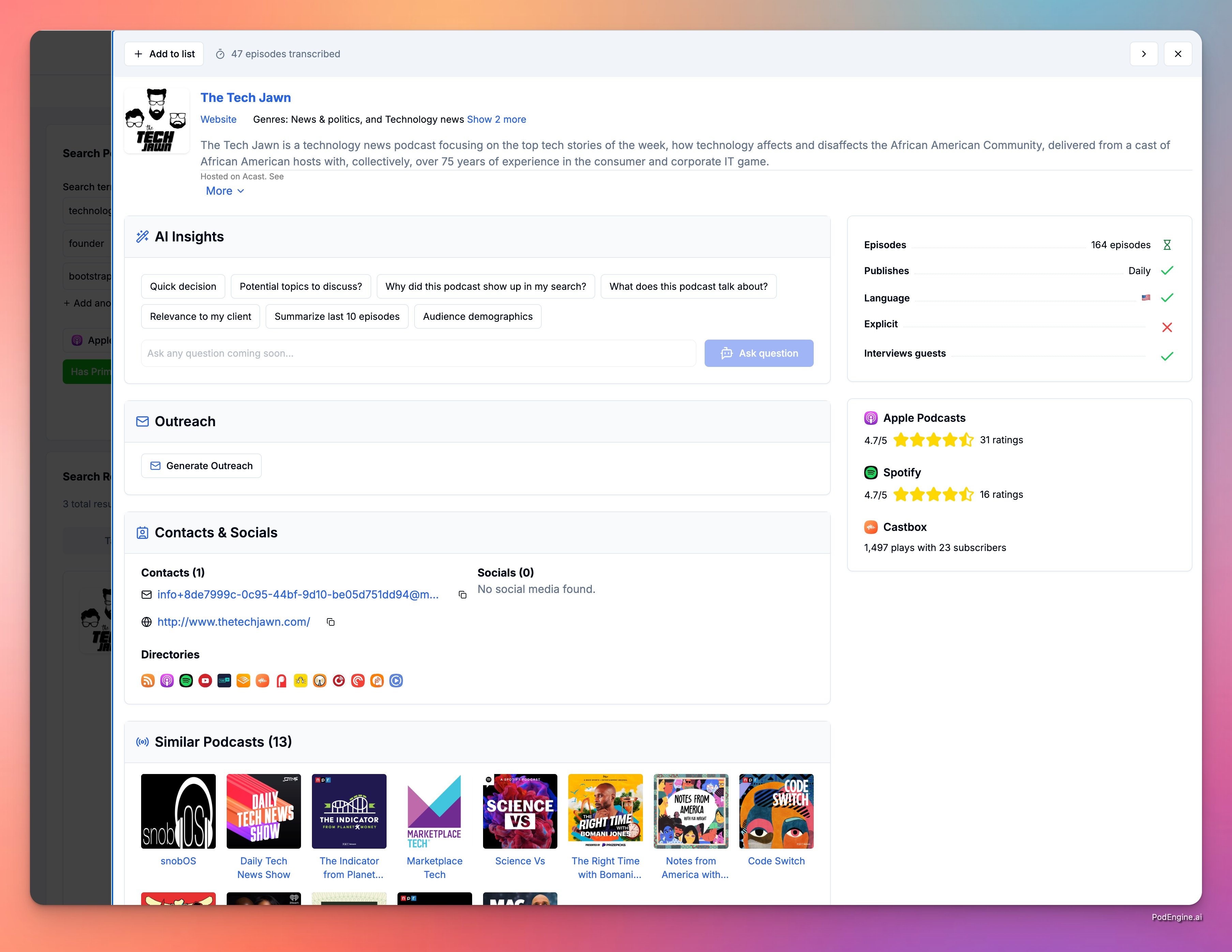
Task: Go to next podcast with the arrow
Action: [x=1143, y=54]
